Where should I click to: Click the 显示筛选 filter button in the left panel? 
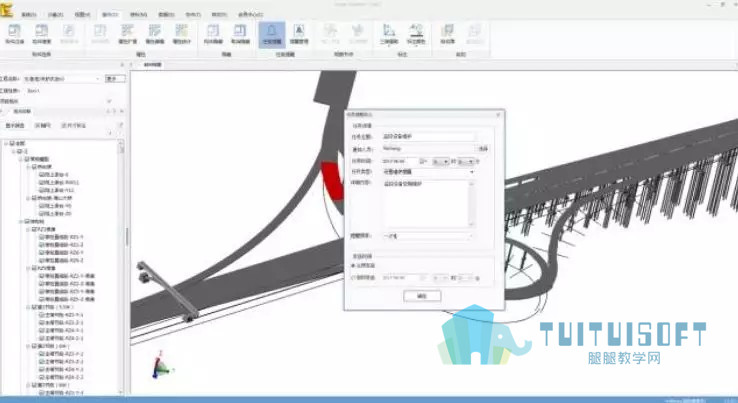click(x=14, y=126)
